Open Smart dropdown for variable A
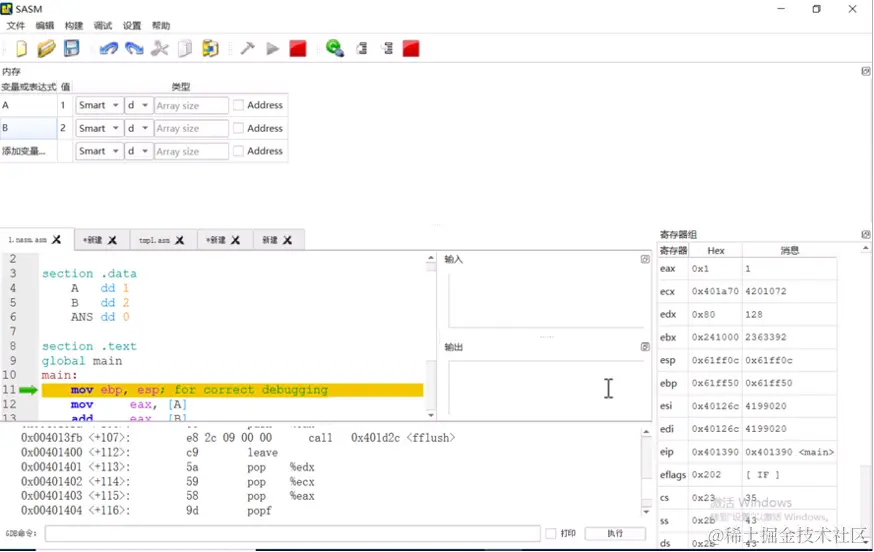Image resolution: width=874 pixels, height=552 pixels. point(99,105)
